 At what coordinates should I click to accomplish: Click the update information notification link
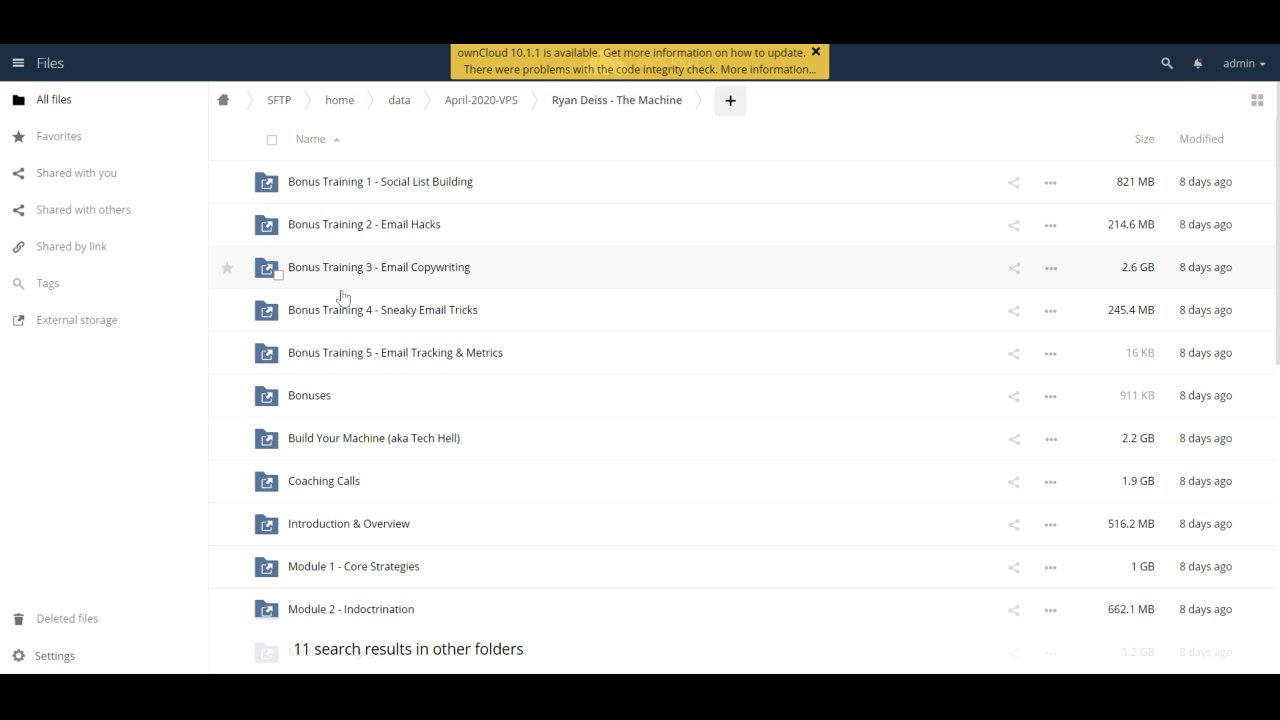click(x=631, y=52)
